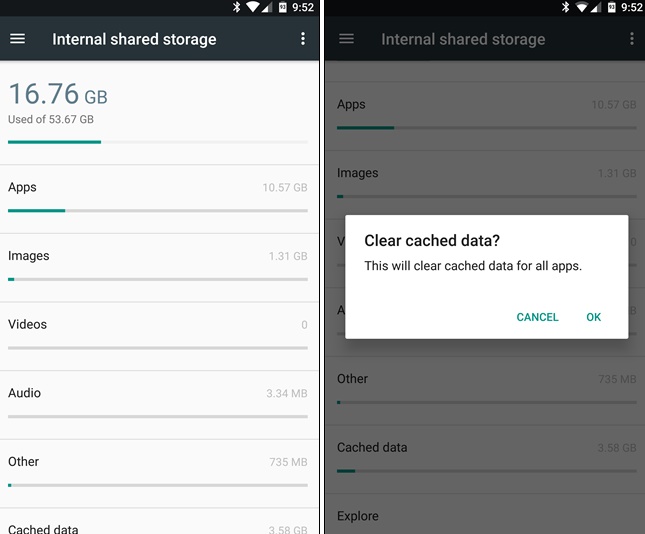The image size is (645, 534).
Task: Tap the 16.76 GB used storage progress bar
Action: (x=158, y=142)
